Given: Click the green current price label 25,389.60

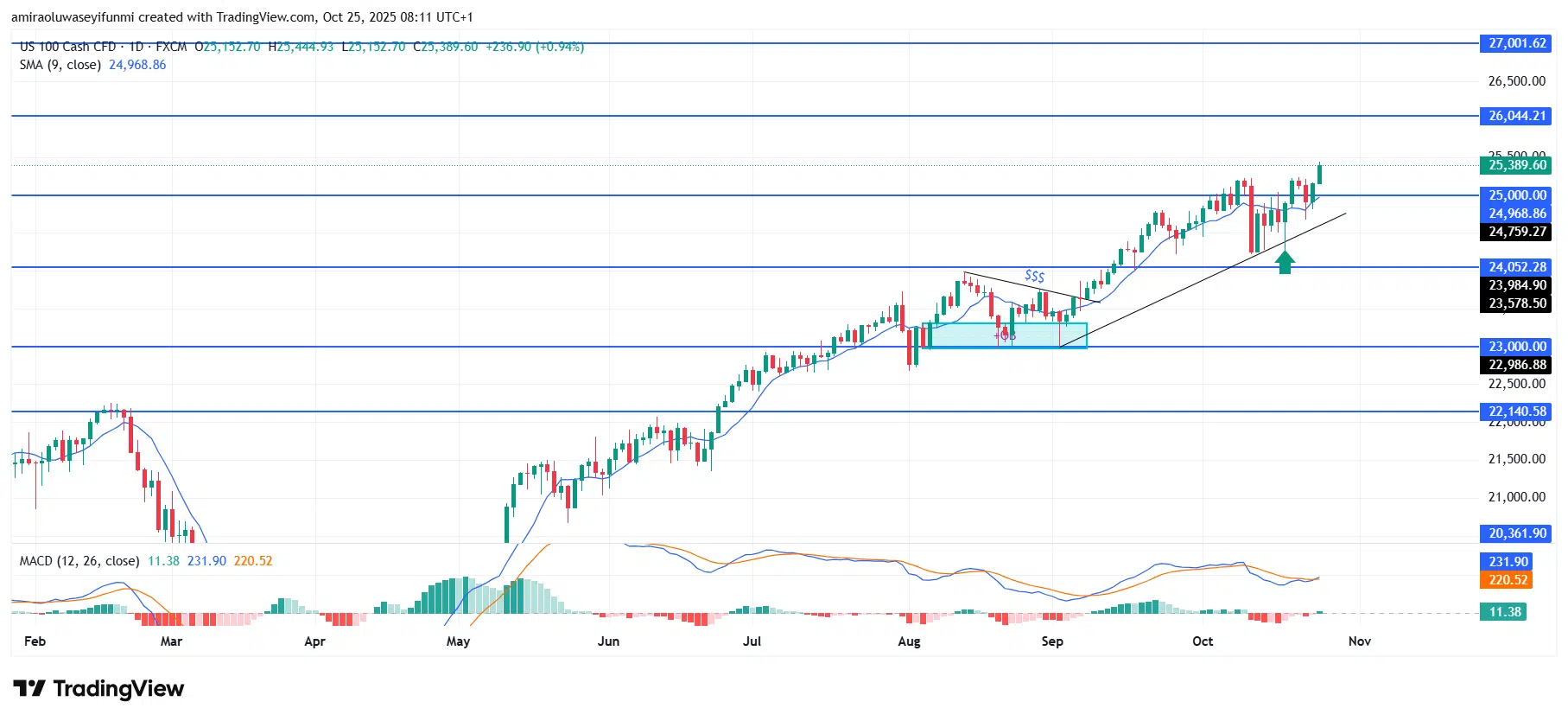Looking at the screenshot, I should point(1516,165).
